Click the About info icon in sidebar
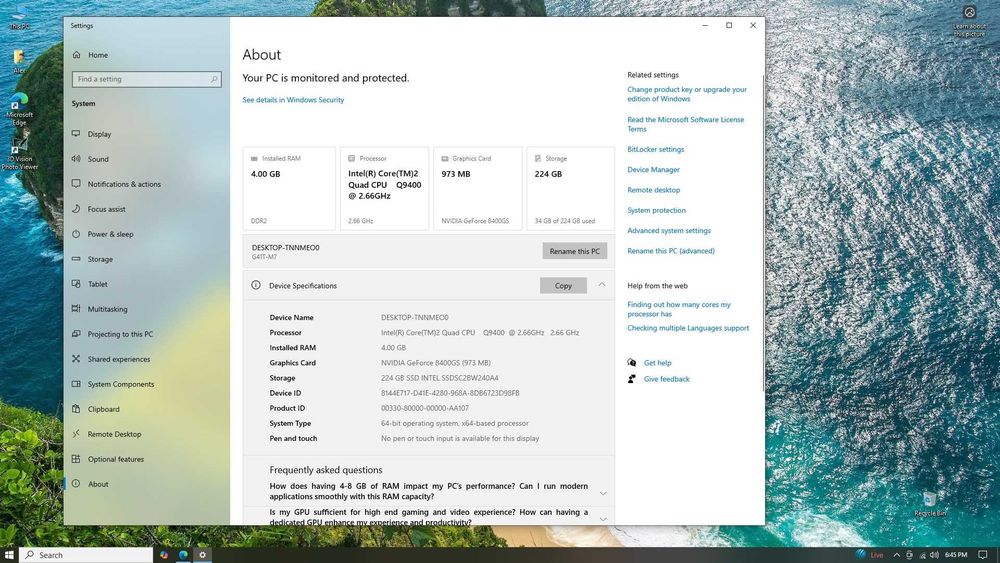Image resolution: width=1000 pixels, height=563 pixels. tap(76, 484)
